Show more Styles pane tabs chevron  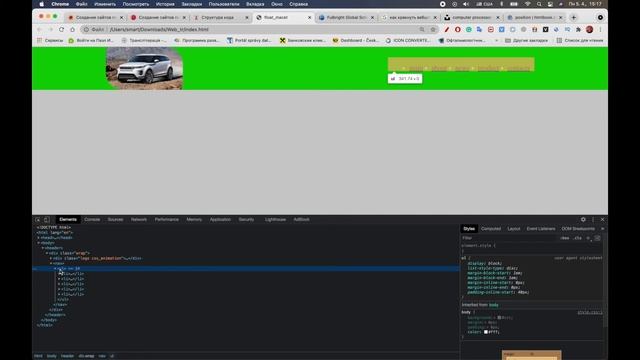[602, 229]
